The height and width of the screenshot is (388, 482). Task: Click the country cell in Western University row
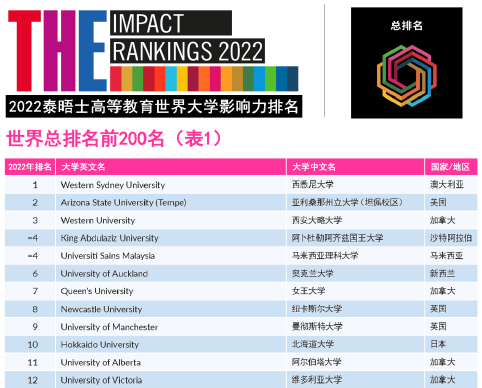[x=451, y=220]
